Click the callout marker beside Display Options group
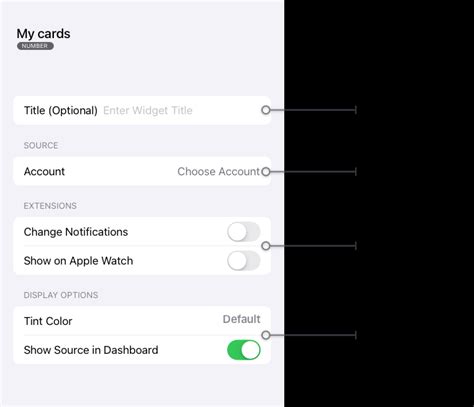The image size is (474, 407). click(266, 335)
